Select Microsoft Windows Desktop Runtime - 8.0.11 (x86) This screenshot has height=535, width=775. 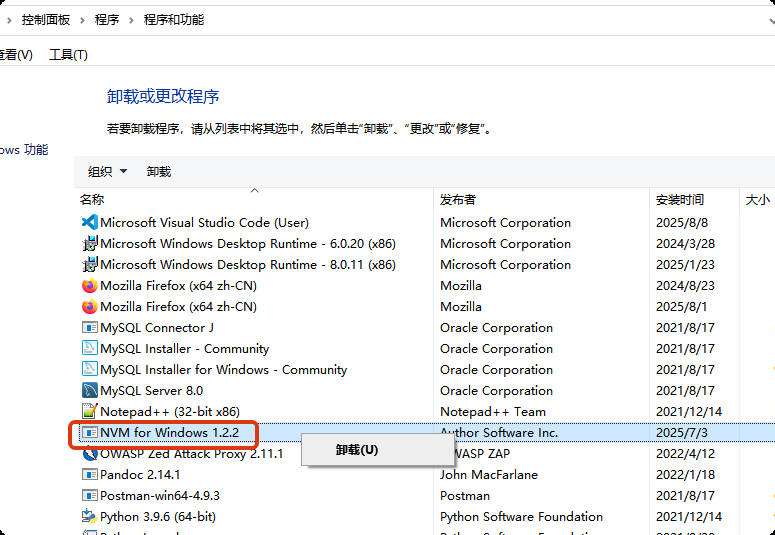(248, 265)
